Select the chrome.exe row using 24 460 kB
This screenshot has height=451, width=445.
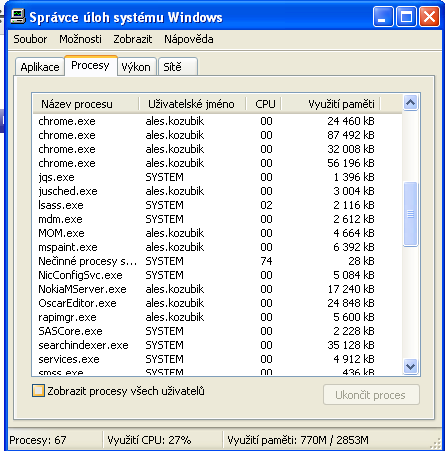(217, 121)
